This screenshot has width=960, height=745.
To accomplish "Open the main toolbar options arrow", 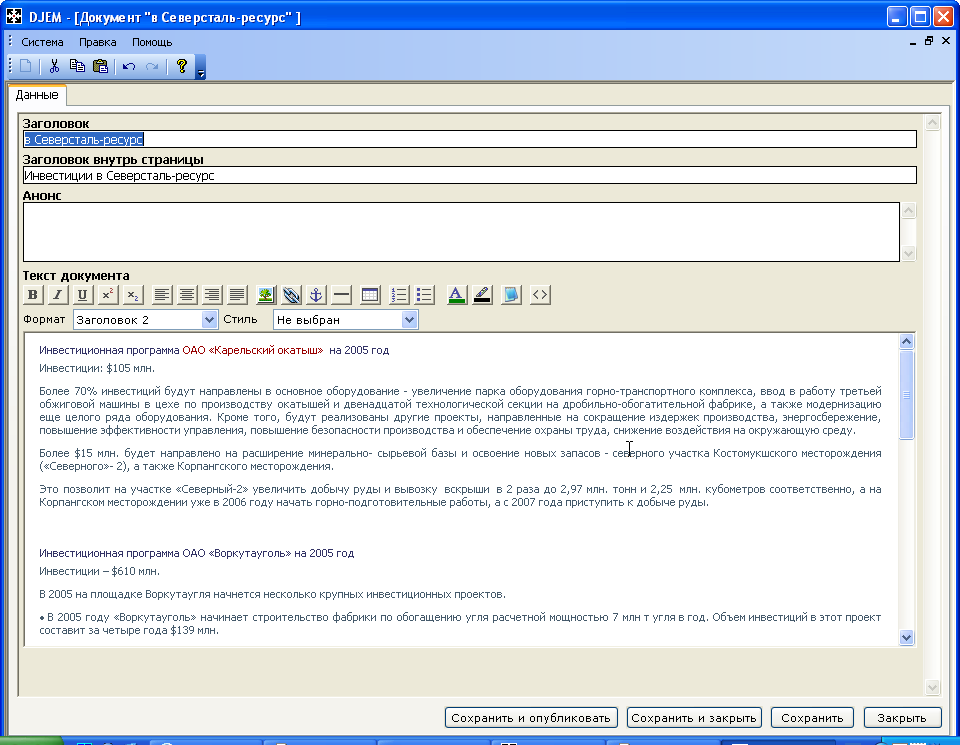I will (x=200, y=67).
